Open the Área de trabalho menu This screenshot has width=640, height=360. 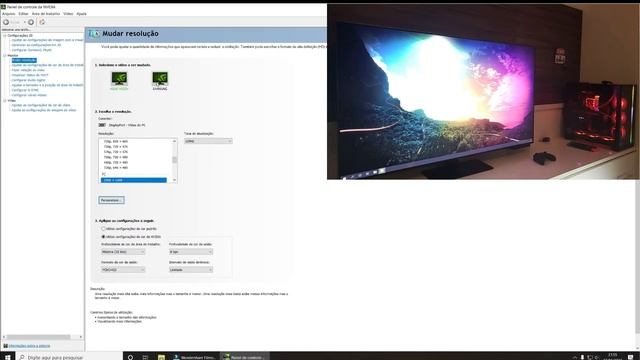tap(46, 14)
